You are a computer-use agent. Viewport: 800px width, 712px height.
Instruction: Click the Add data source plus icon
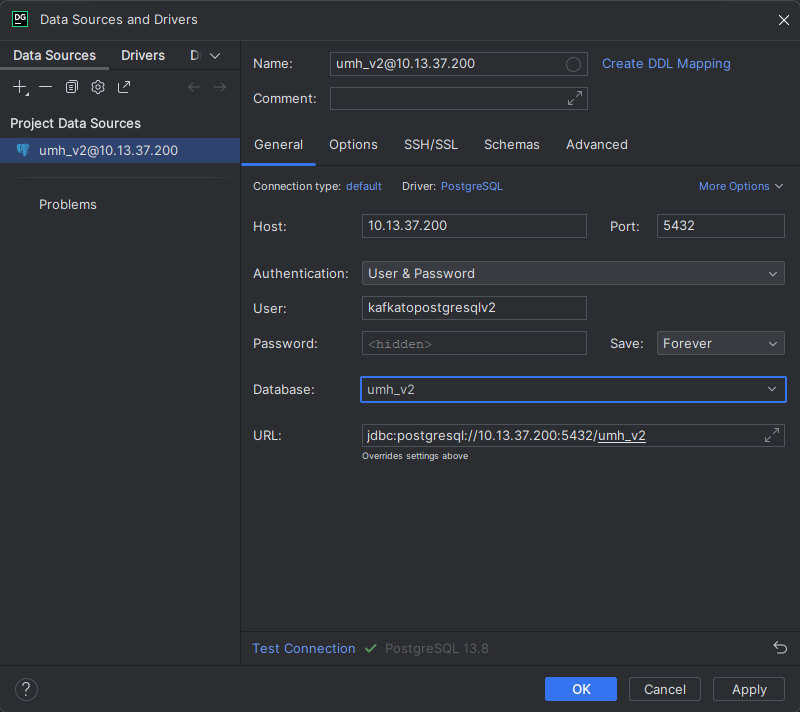pos(20,87)
